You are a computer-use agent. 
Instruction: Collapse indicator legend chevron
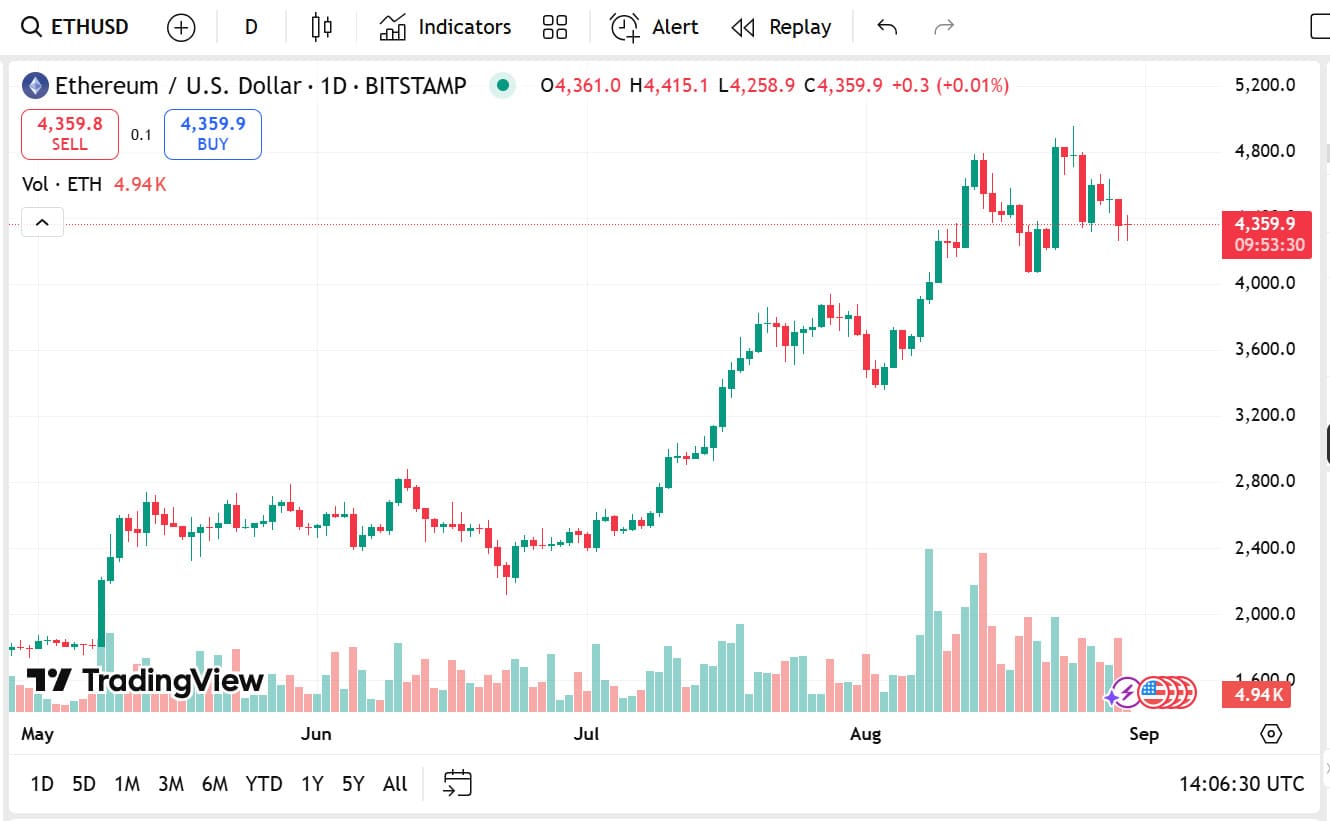[x=42, y=222]
